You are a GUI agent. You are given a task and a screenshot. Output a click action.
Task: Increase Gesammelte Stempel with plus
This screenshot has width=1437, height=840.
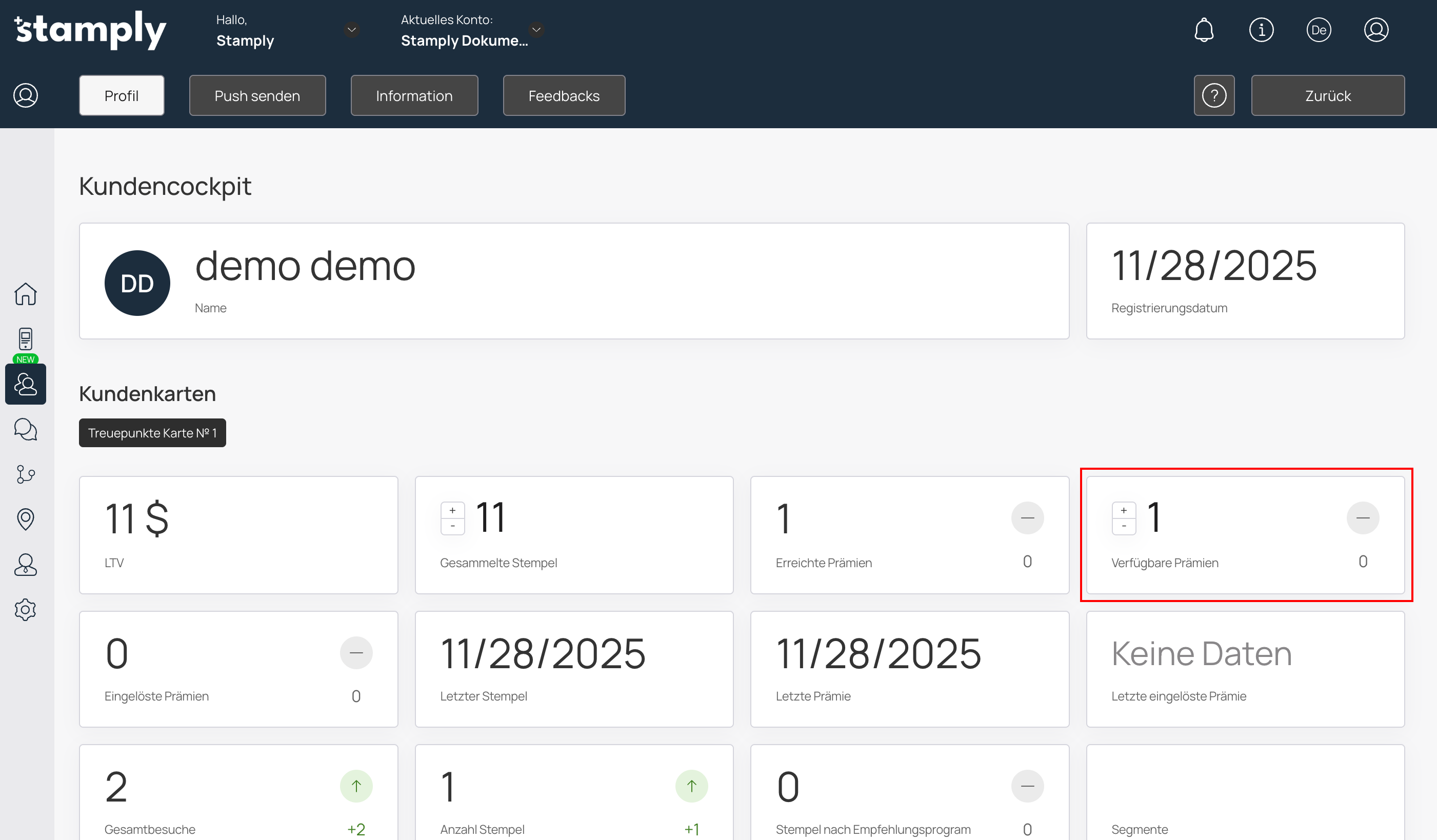pyautogui.click(x=453, y=511)
